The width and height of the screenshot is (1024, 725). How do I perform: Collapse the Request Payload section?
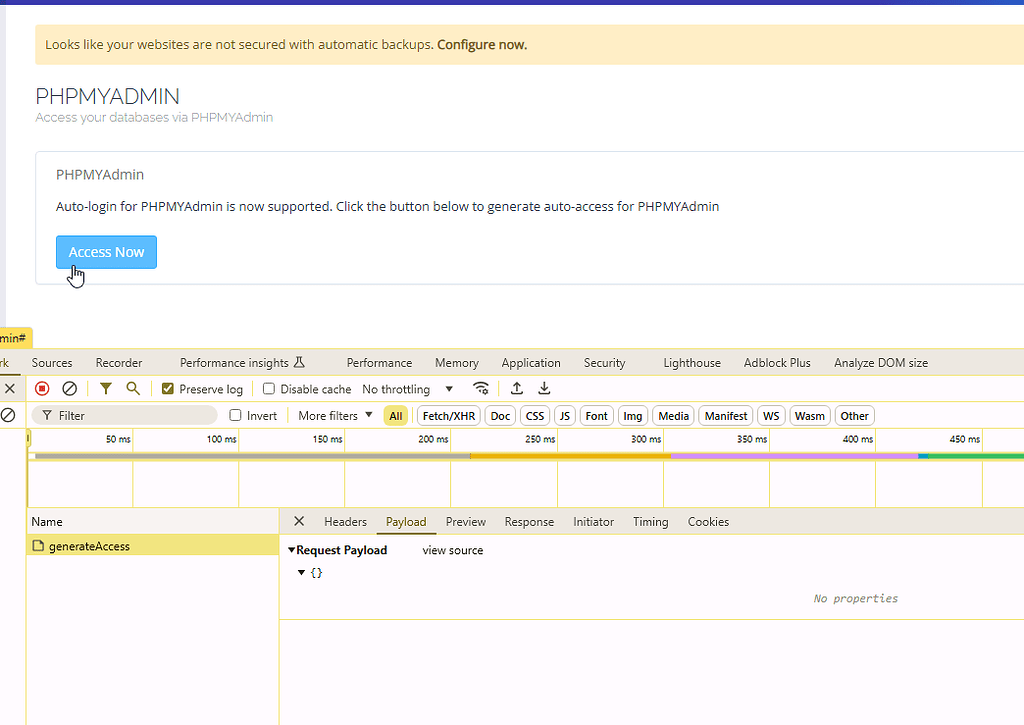click(291, 550)
